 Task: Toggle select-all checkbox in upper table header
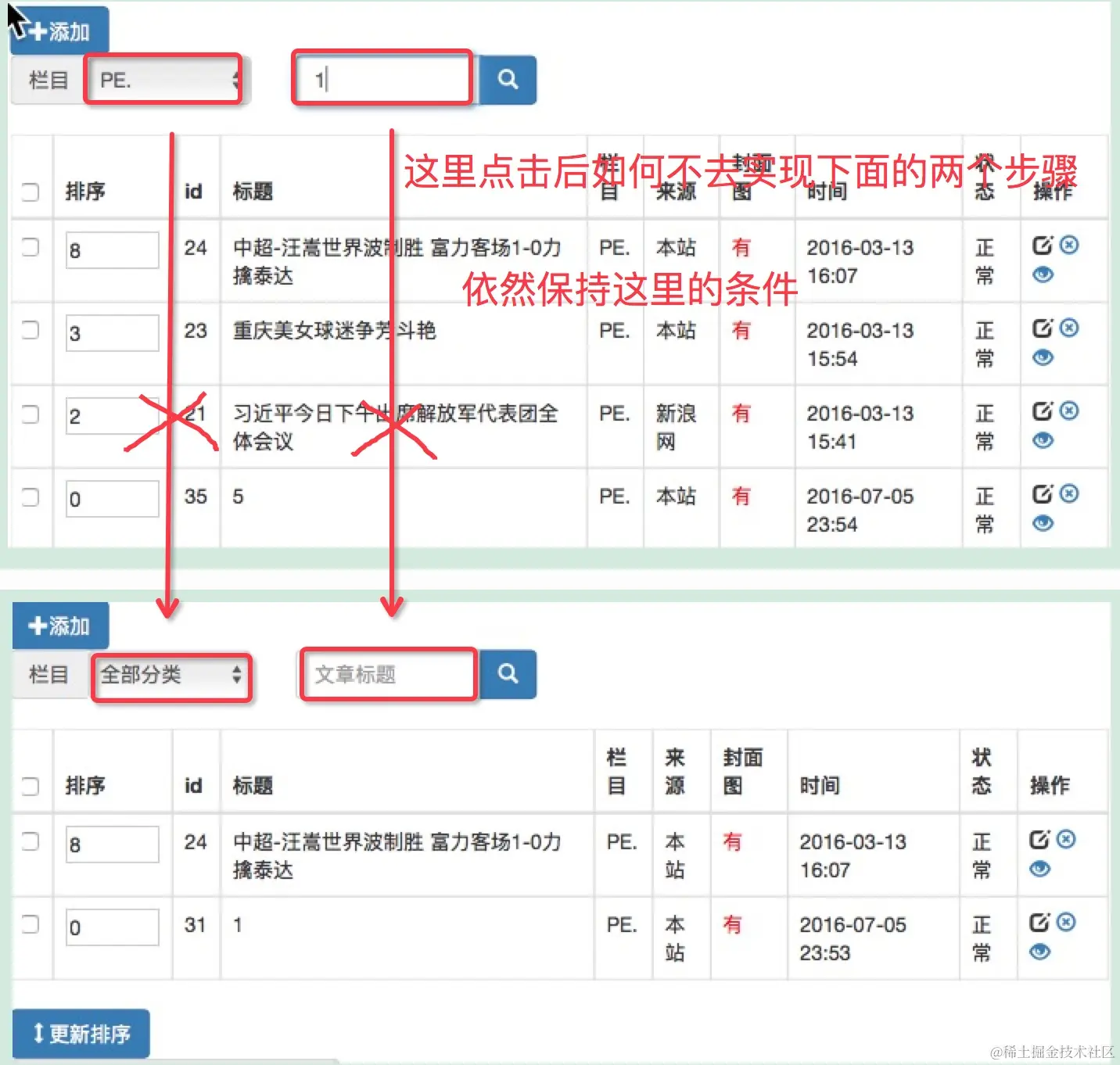(x=31, y=192)
